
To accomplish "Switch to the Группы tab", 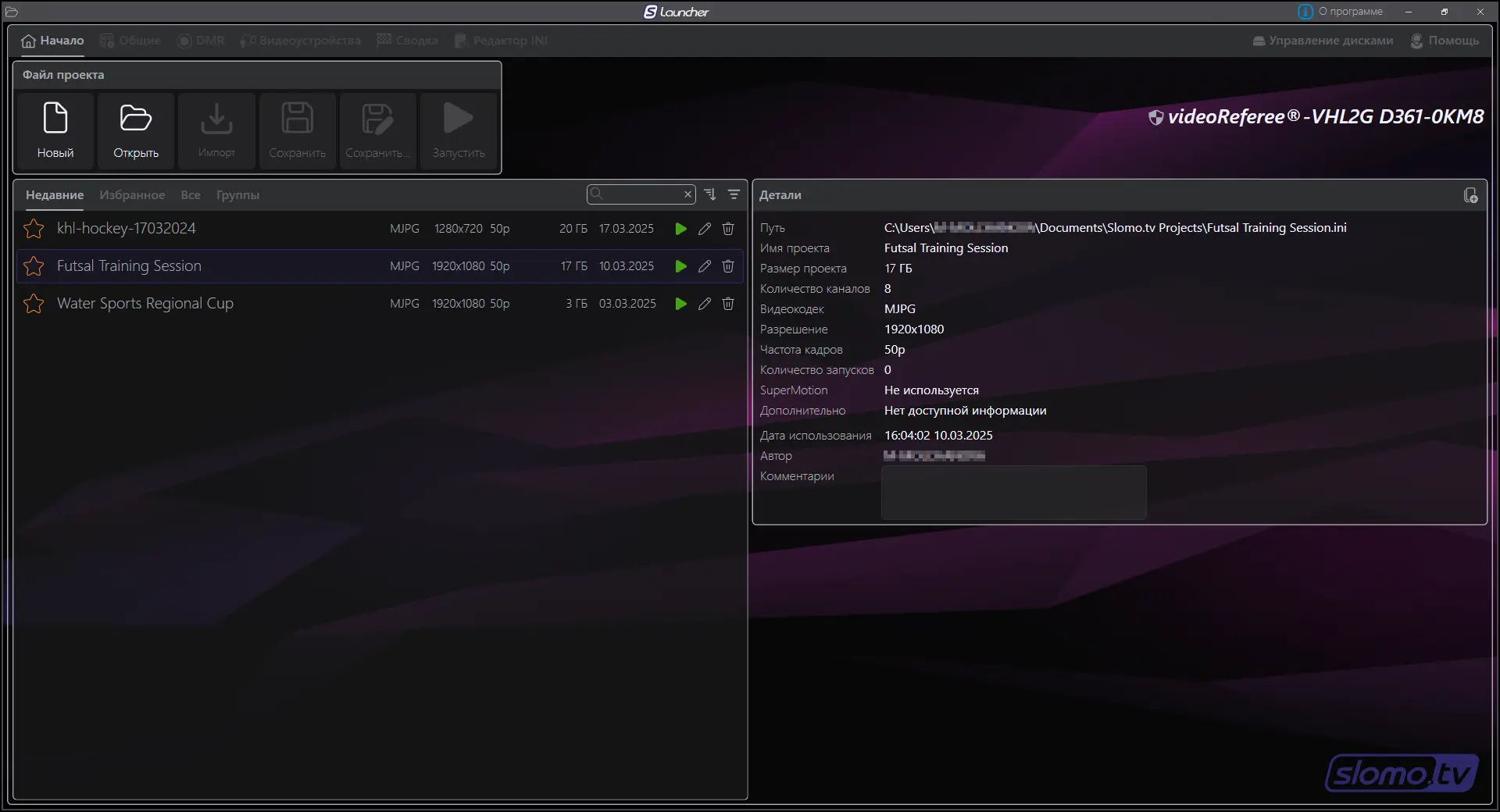I will point(237,195).
